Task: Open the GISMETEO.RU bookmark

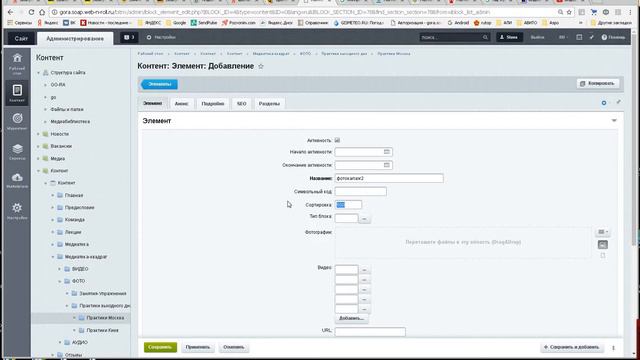Action: (x=359, y=23)
